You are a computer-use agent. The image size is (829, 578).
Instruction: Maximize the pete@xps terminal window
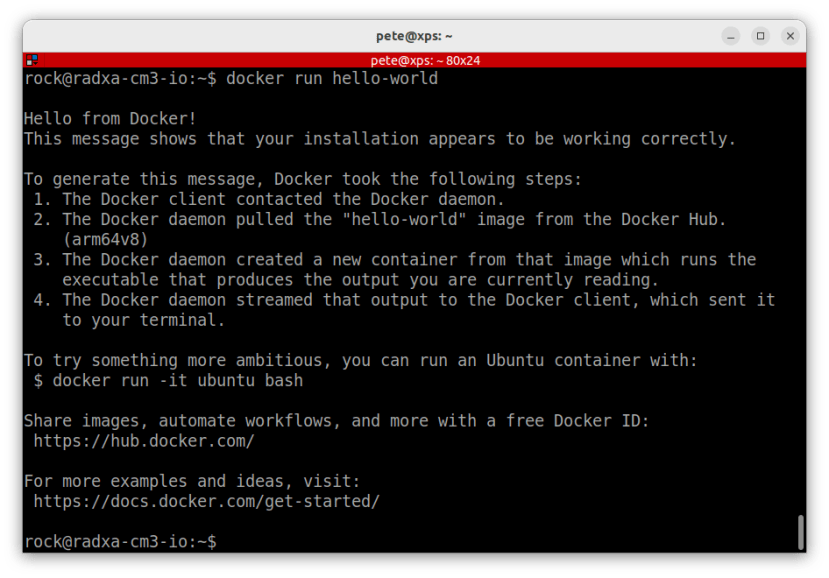(x=760, y=36)
